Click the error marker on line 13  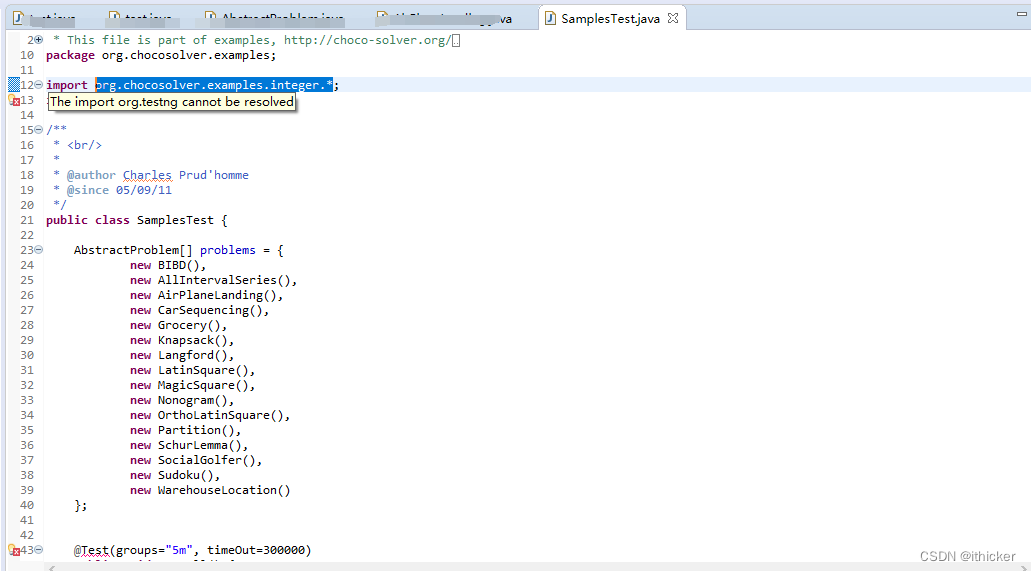click(14, 101)
